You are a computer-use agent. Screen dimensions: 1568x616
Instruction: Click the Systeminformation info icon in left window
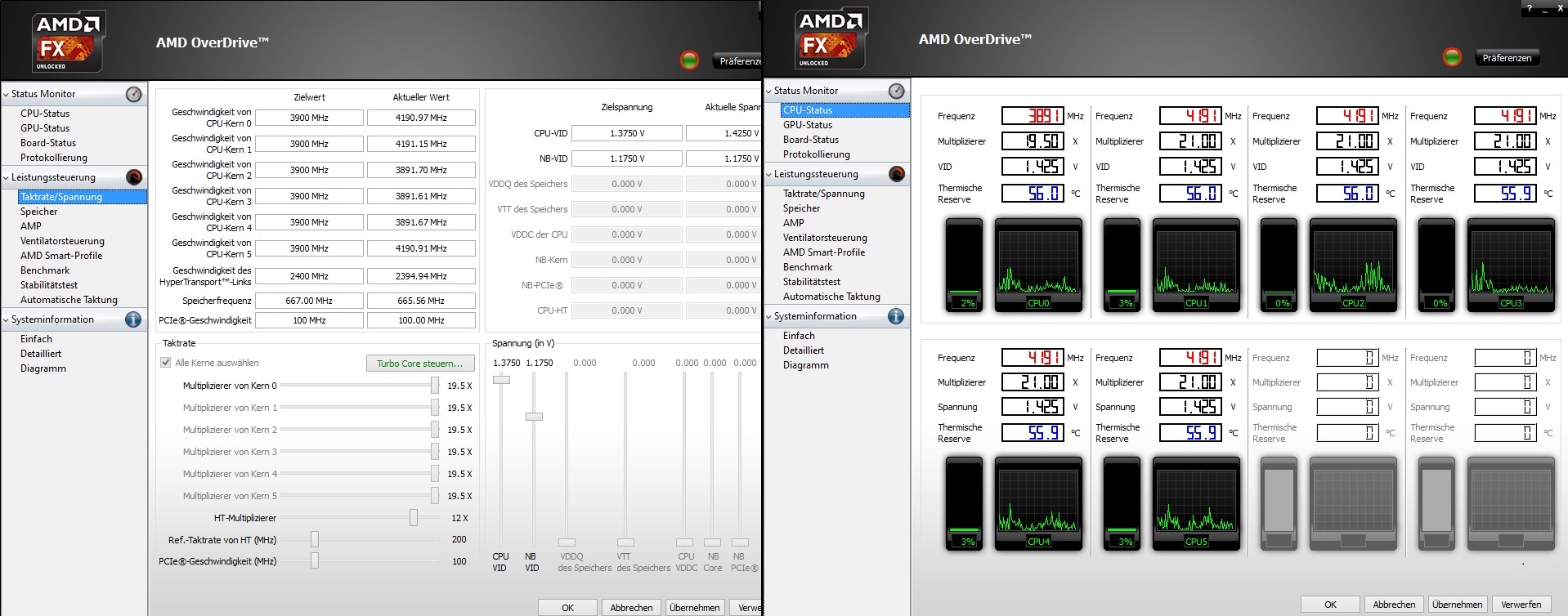tap(133, 319)
